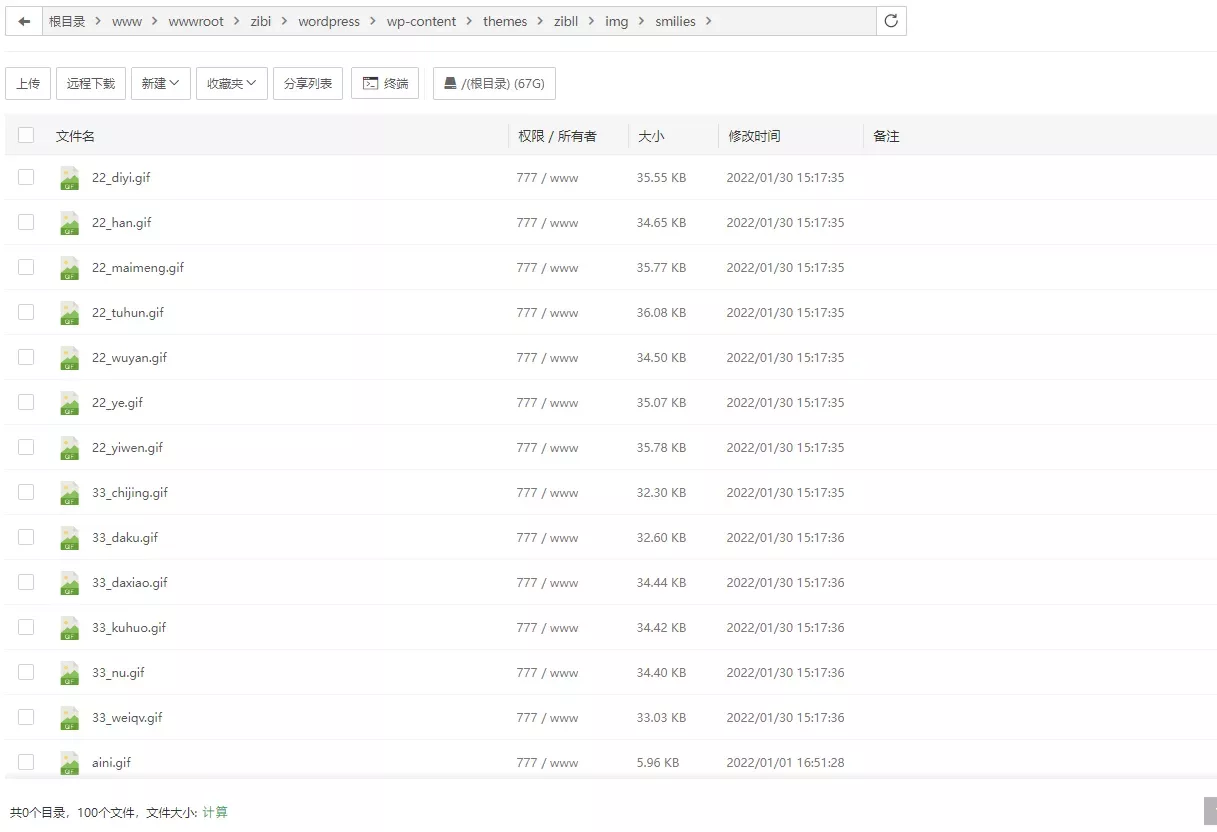1217x832 pixels.
Task: Refresh the directory listing
Action: click(x=891, y=21)
